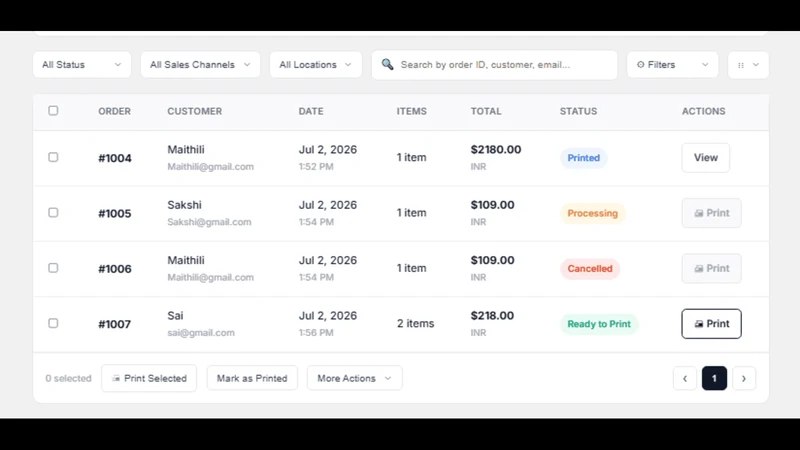Click the Ready to Print badge
The width and height of the screenshot is (800, 450).
pyautogui.click(x=599, y=324)
